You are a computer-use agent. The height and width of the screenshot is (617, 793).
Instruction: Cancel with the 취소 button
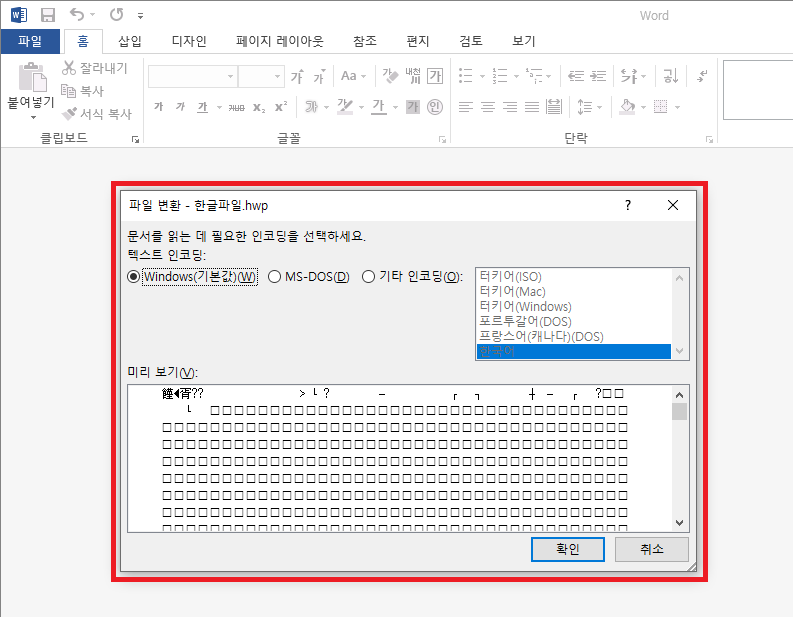point(651,549)
